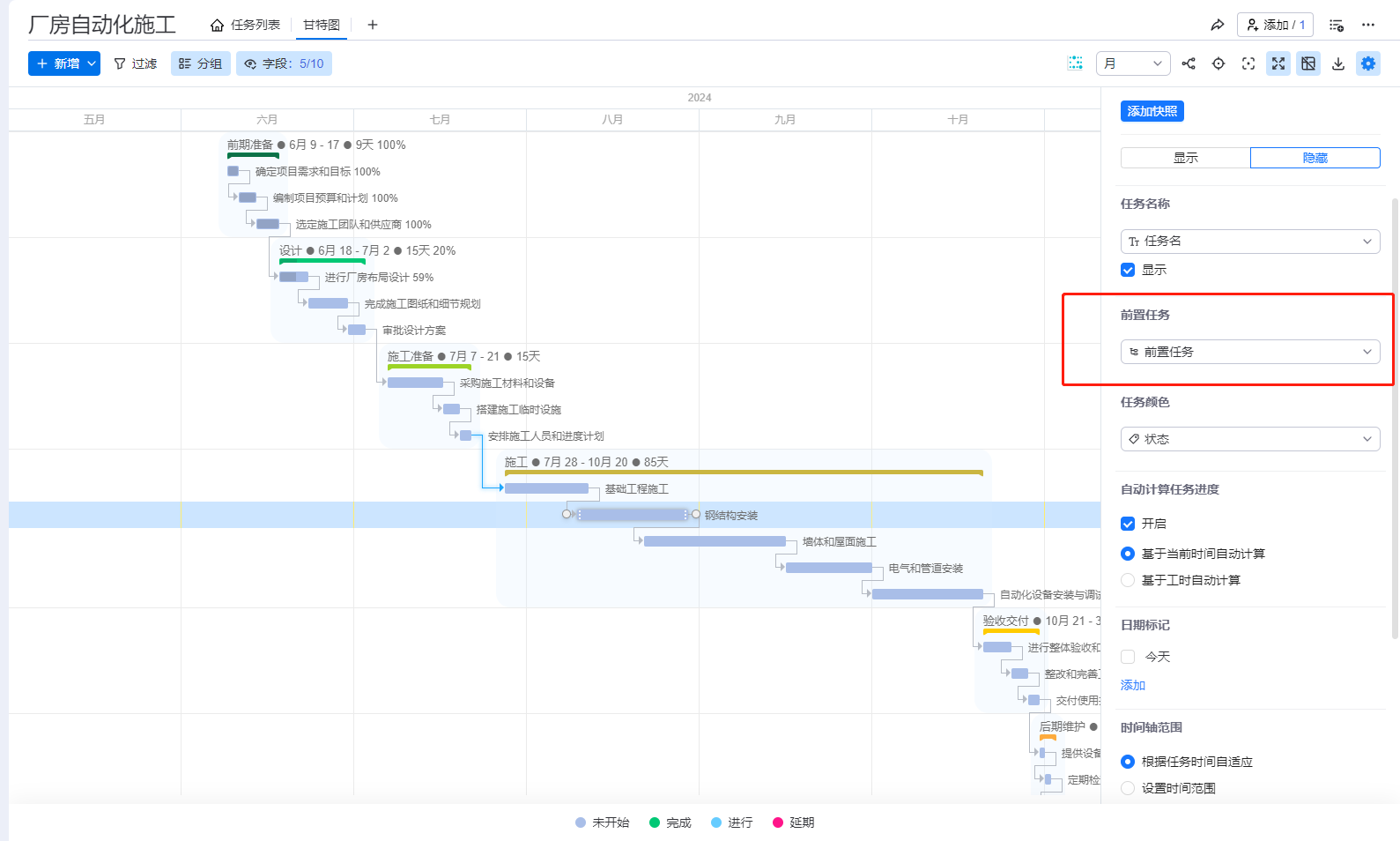Open the 过滤 filter

135,63
